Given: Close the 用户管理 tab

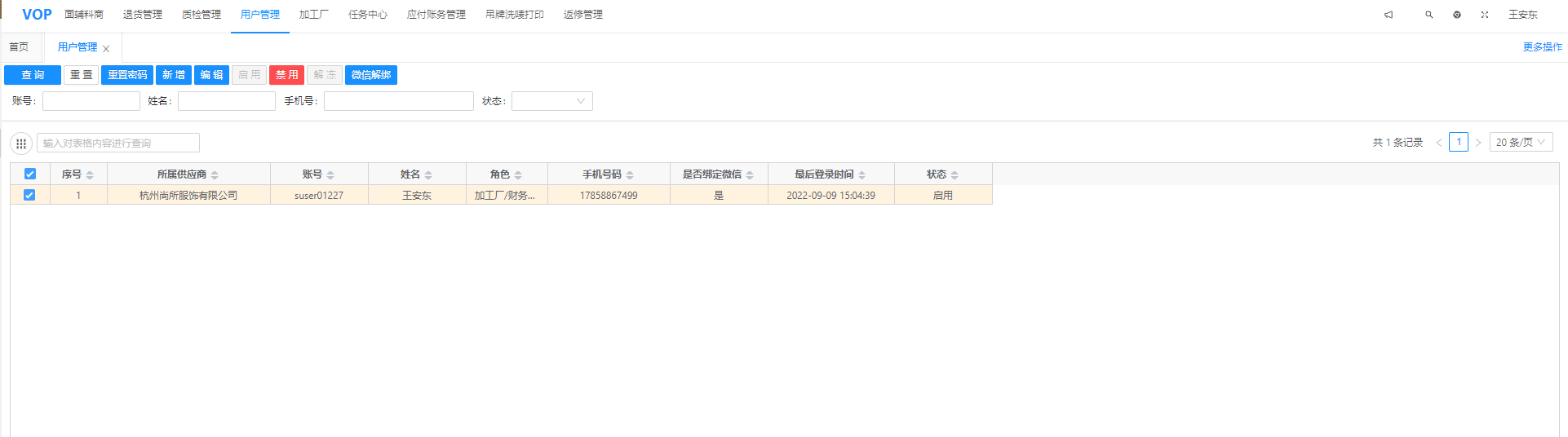Looking at the screenshot, I should [x=106, y=49].
